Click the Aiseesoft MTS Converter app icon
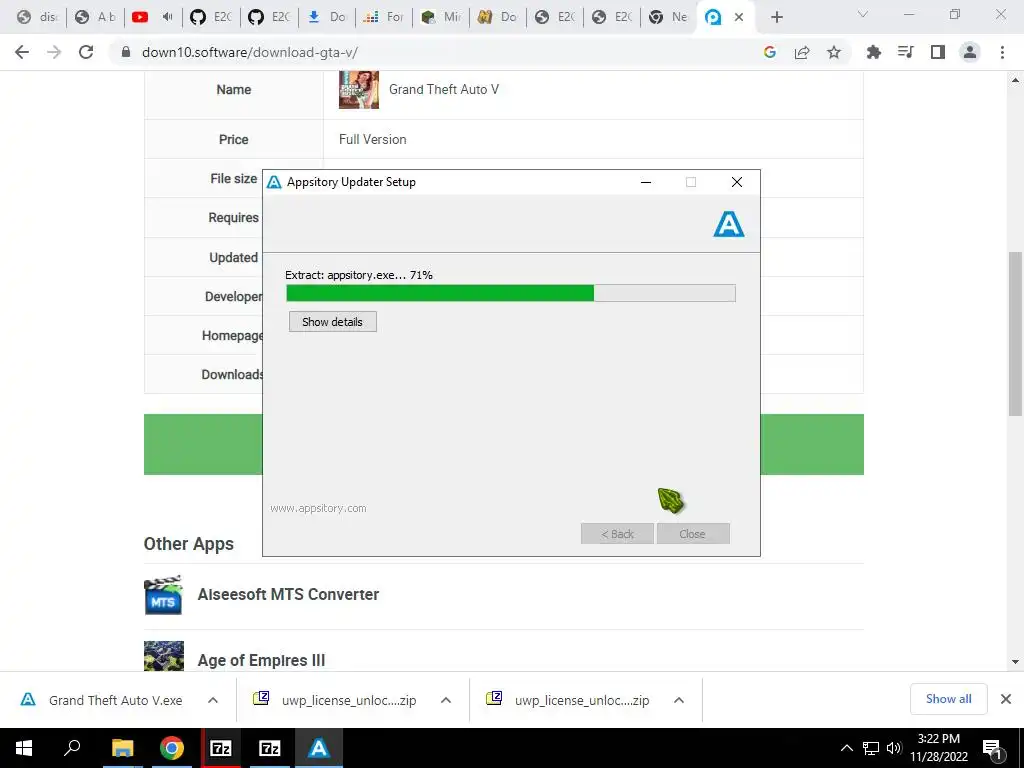The width and height of the screenshot is (1024, 768). (x=163, y=595)
